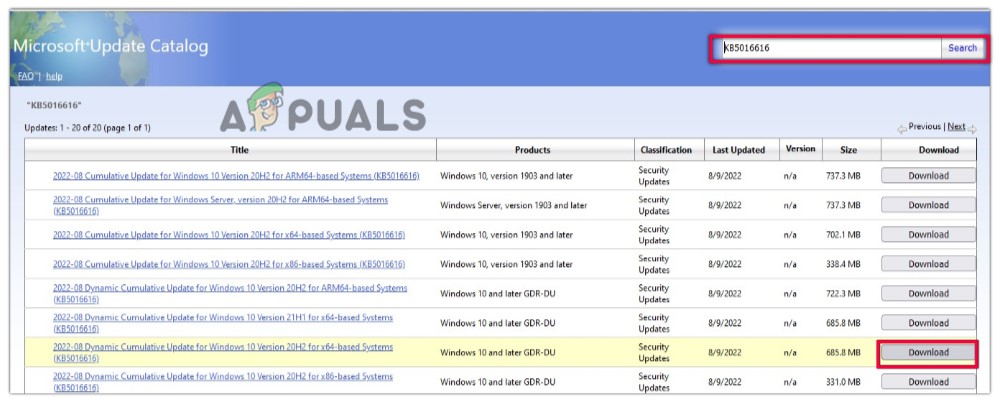Viewport: 1000px width, 415px height.
Task: Sort by the Version column header
Action: point(800,149)
